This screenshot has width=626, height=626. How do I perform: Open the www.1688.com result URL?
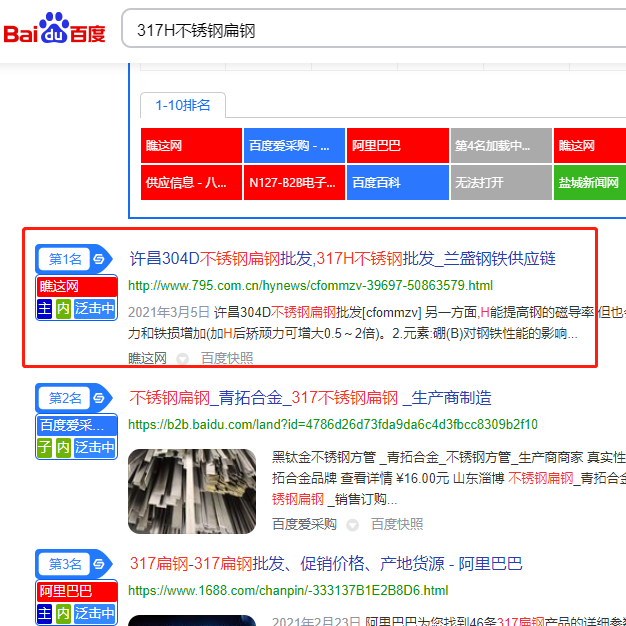coord(288,590)
